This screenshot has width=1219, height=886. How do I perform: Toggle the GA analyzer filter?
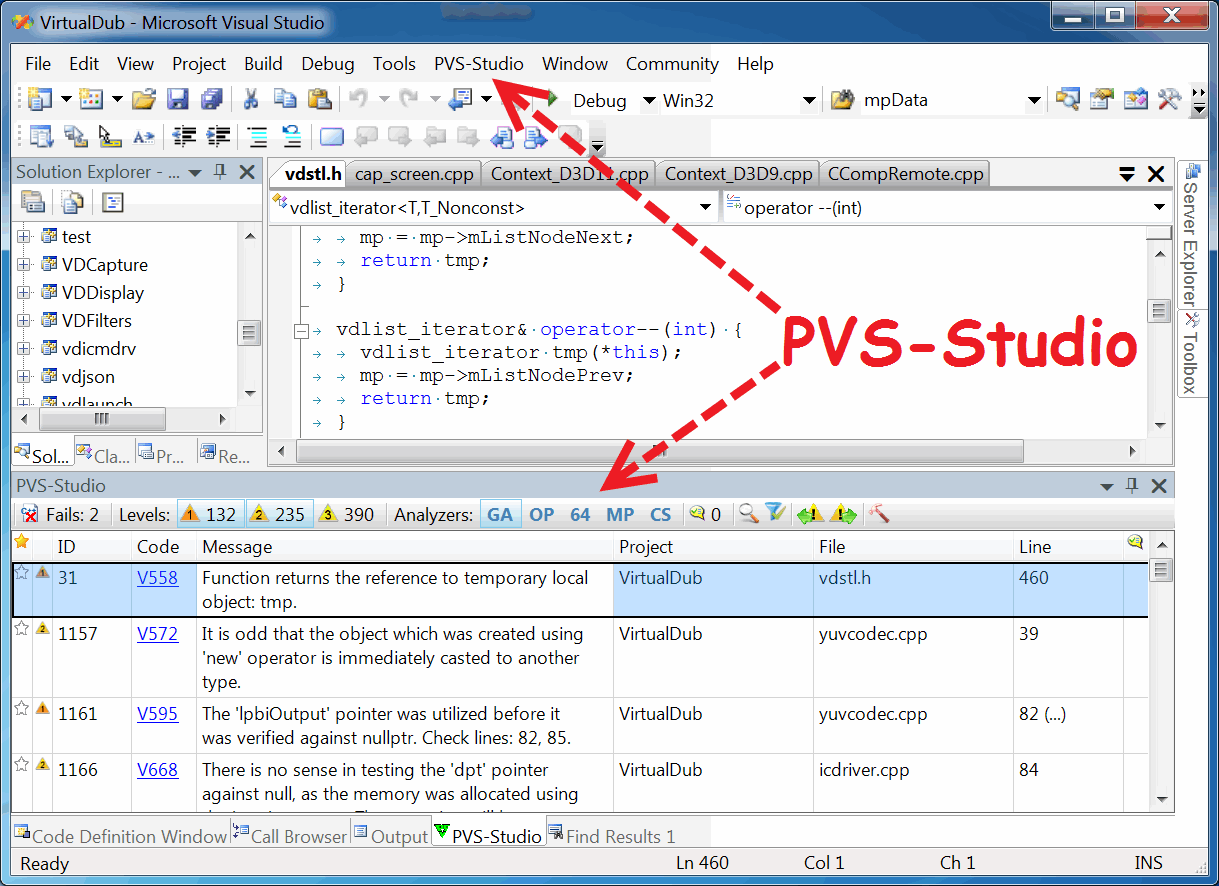(500, 515)
